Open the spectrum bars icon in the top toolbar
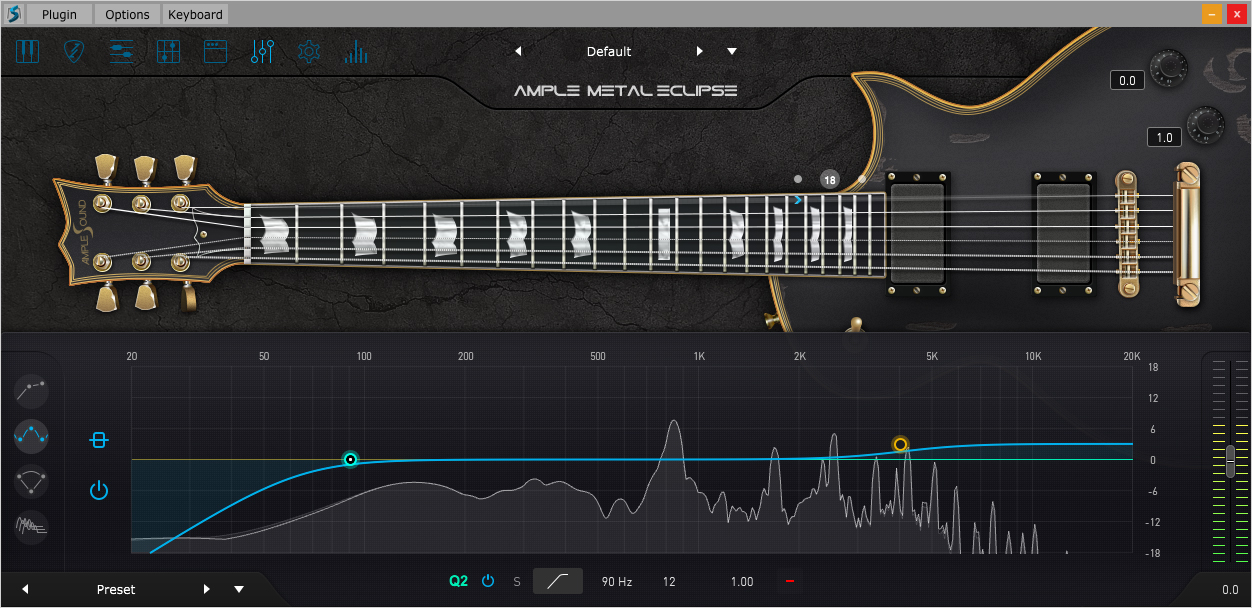 click(x=356, y=52)
